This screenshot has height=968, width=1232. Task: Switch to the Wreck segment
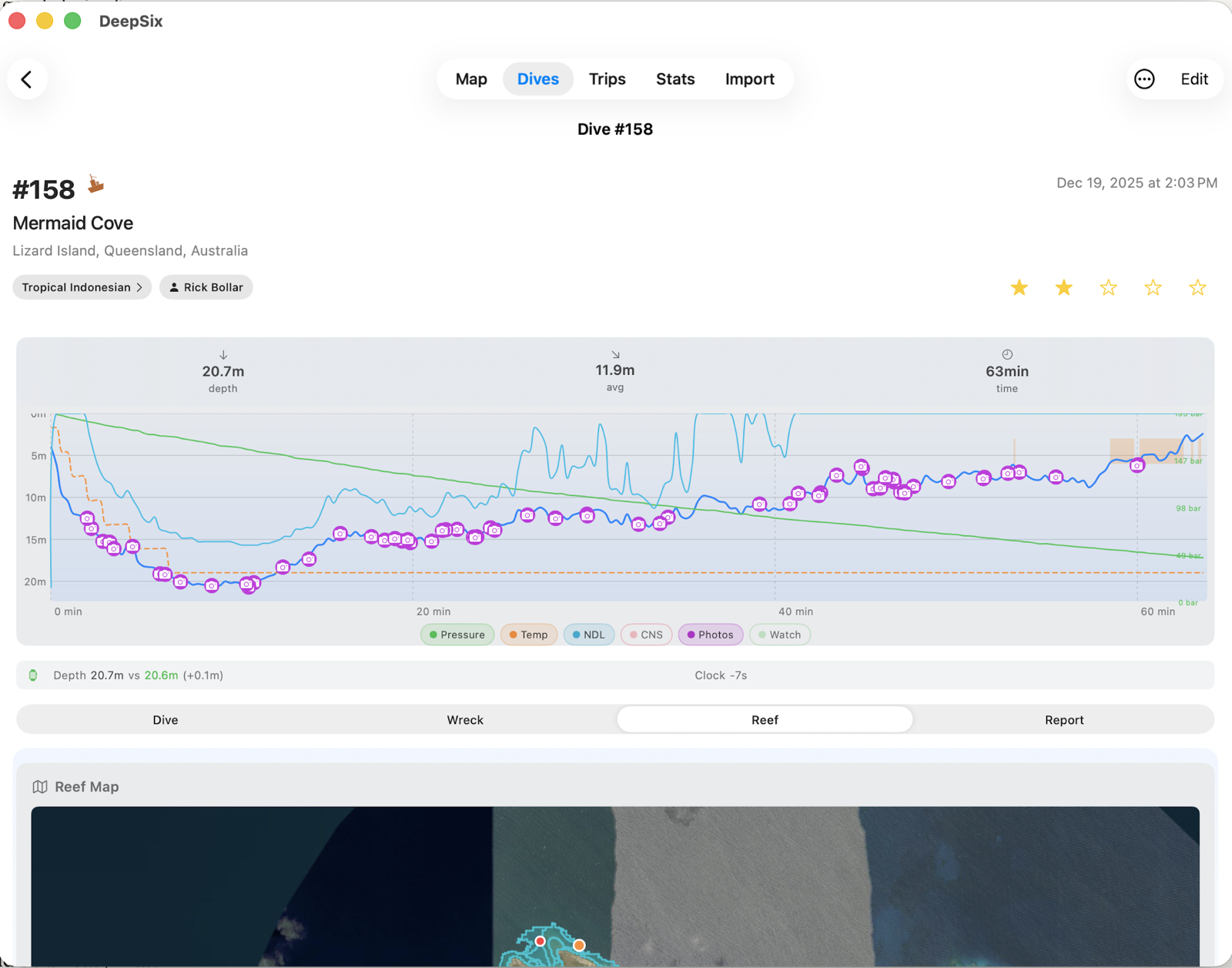465,720
